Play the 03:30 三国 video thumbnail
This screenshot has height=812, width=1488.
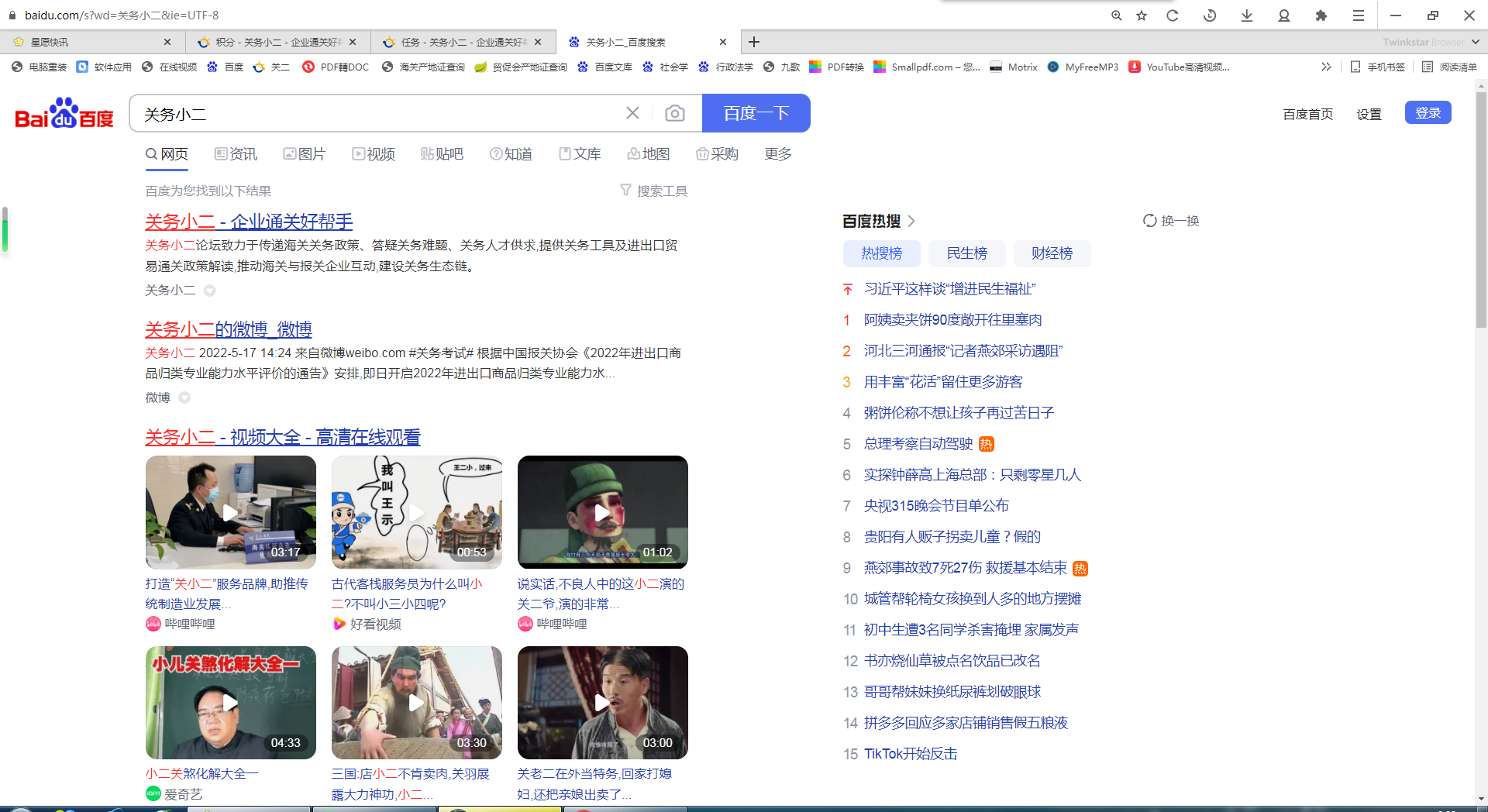[x=417, y=703]
